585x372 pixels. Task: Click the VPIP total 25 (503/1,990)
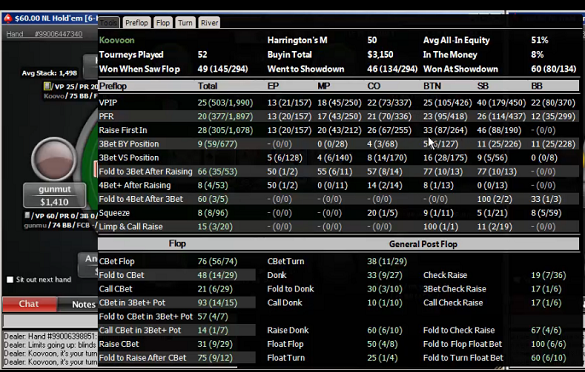[225, 103]
